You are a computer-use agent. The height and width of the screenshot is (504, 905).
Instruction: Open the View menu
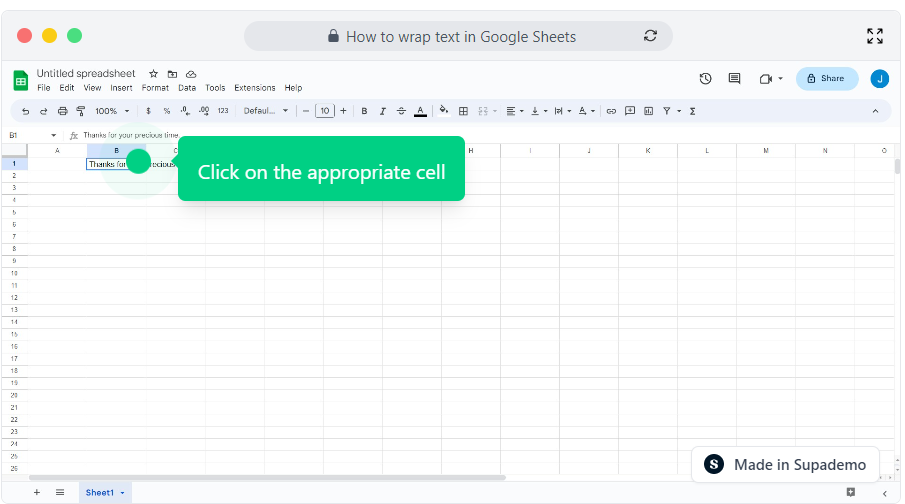[92, 88]
